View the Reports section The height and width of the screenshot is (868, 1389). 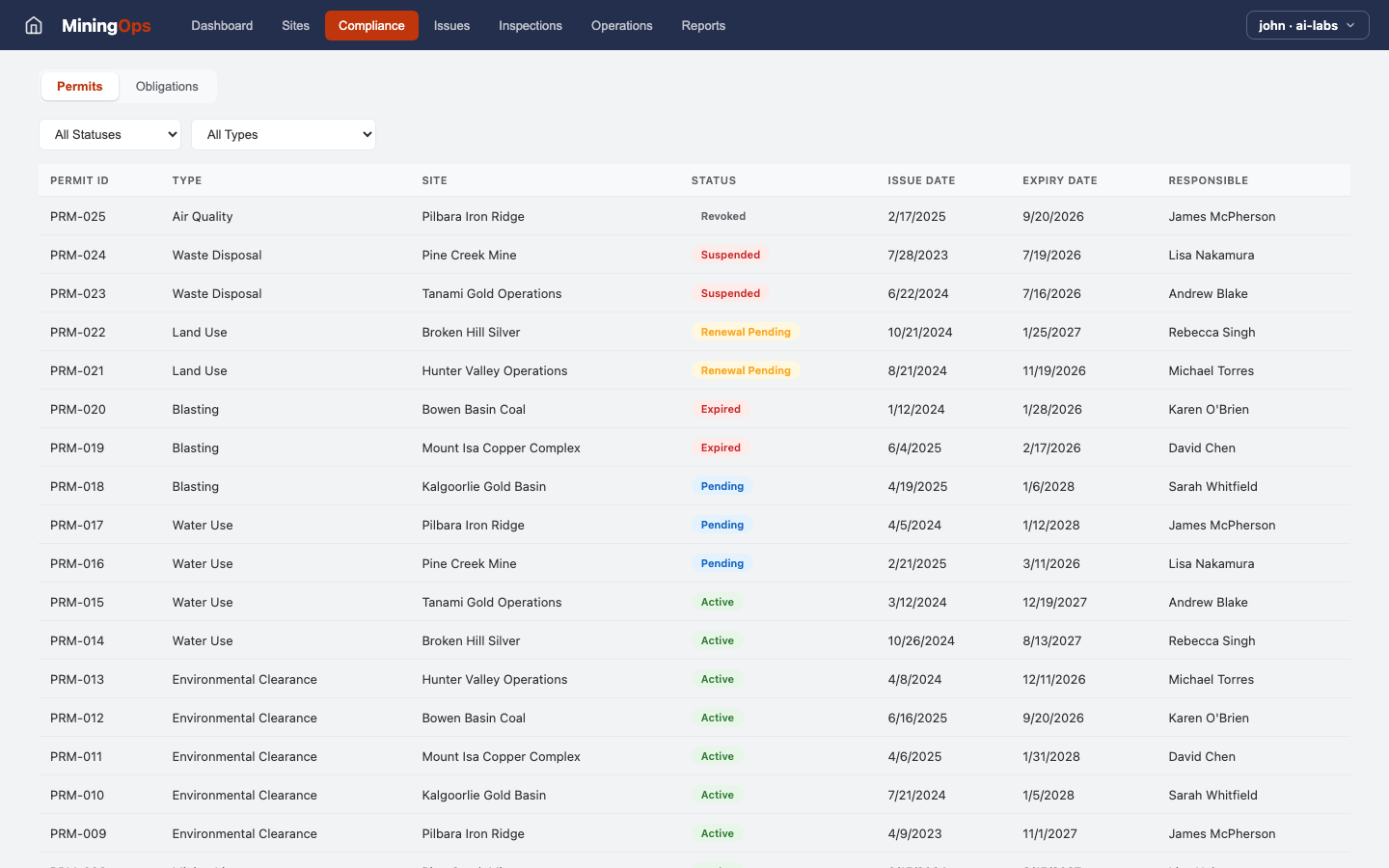(703, 26)
